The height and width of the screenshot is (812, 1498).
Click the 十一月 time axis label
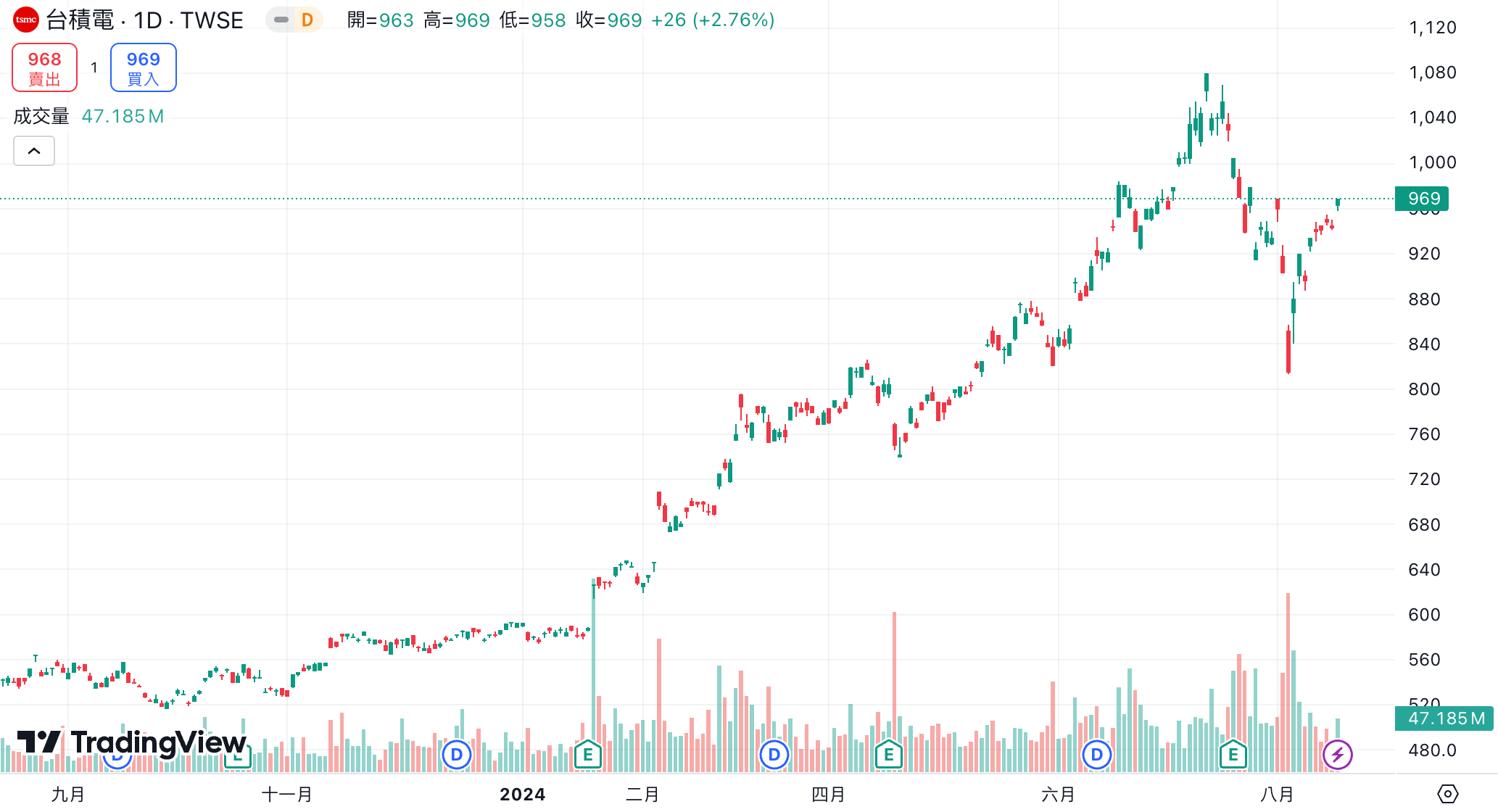(x=287, y=795)
